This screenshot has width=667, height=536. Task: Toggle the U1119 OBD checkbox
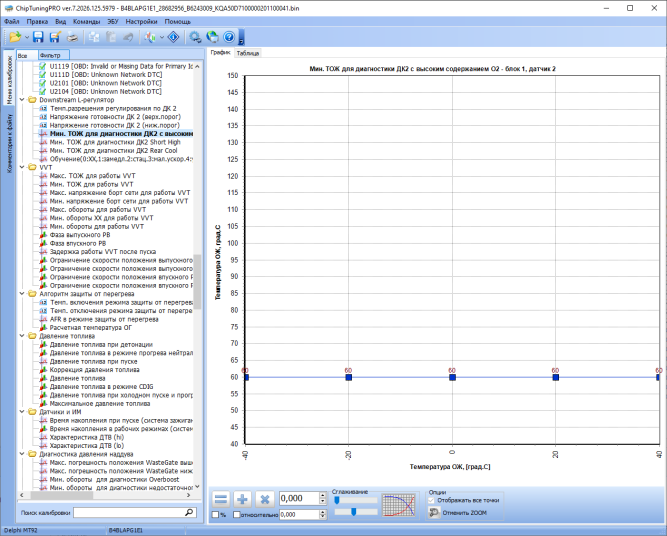click(x=43, y=66)
